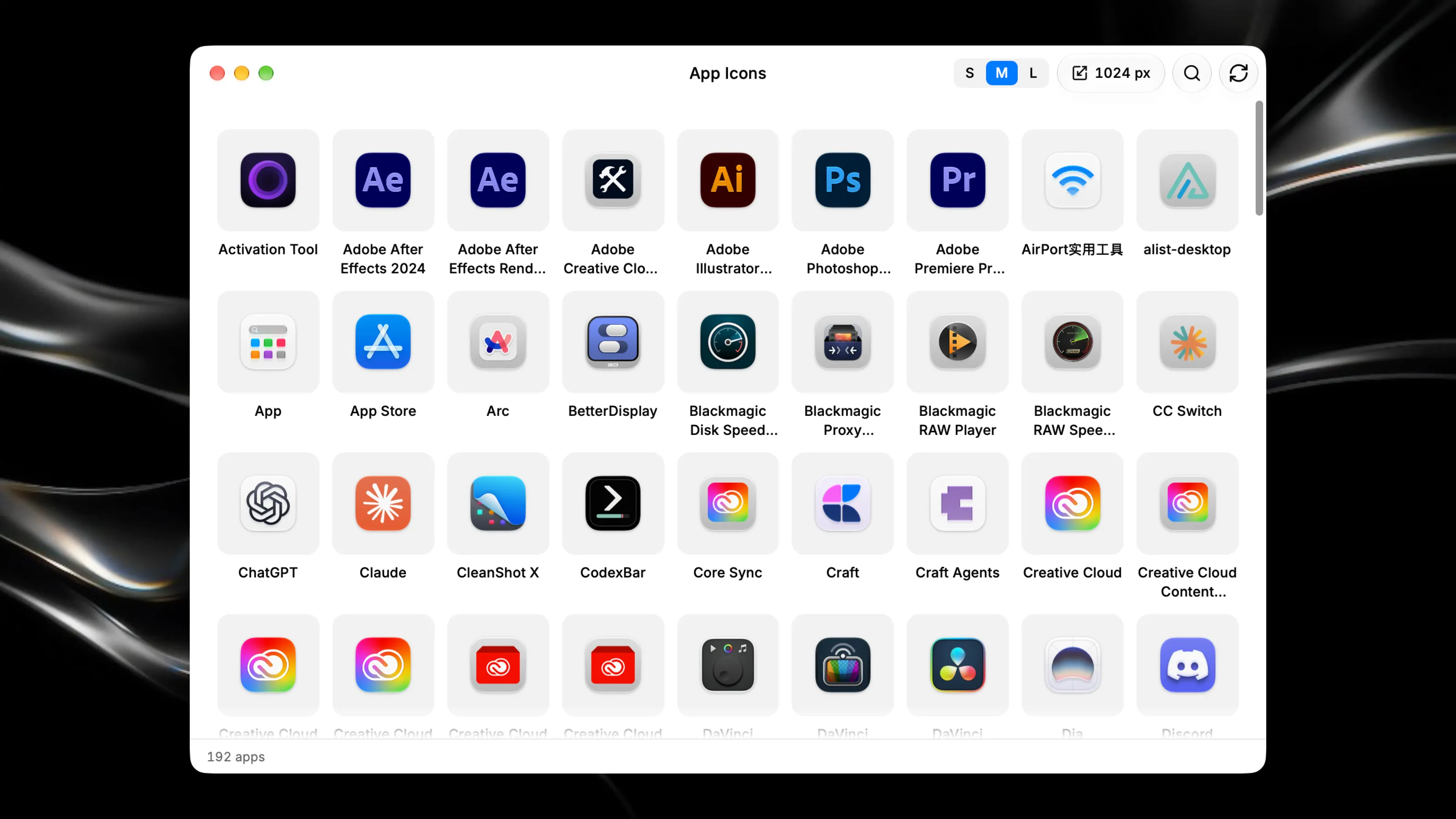Click the Blackmagic Disk Speed Test icon

[x=728, y=341]
